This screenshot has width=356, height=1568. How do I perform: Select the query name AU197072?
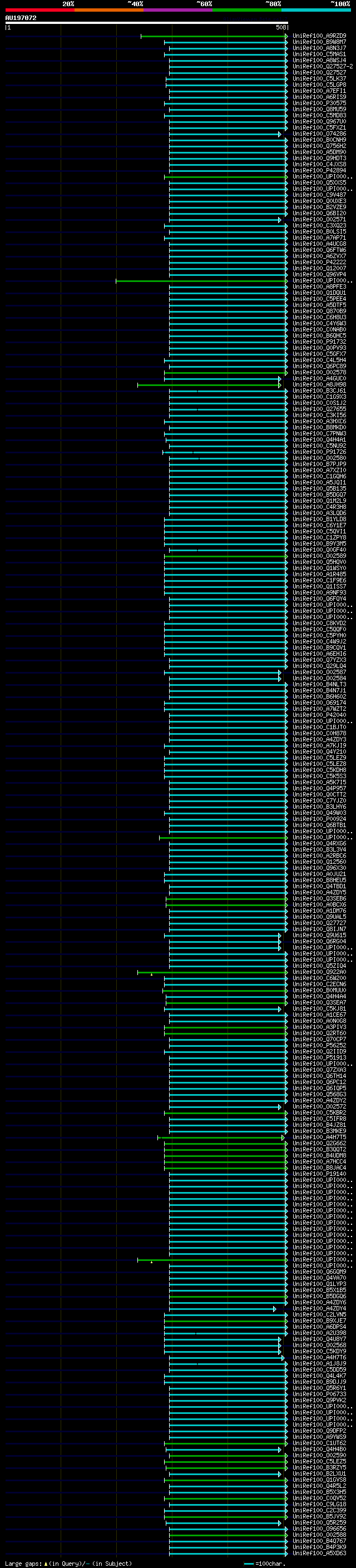click(21, 18)
